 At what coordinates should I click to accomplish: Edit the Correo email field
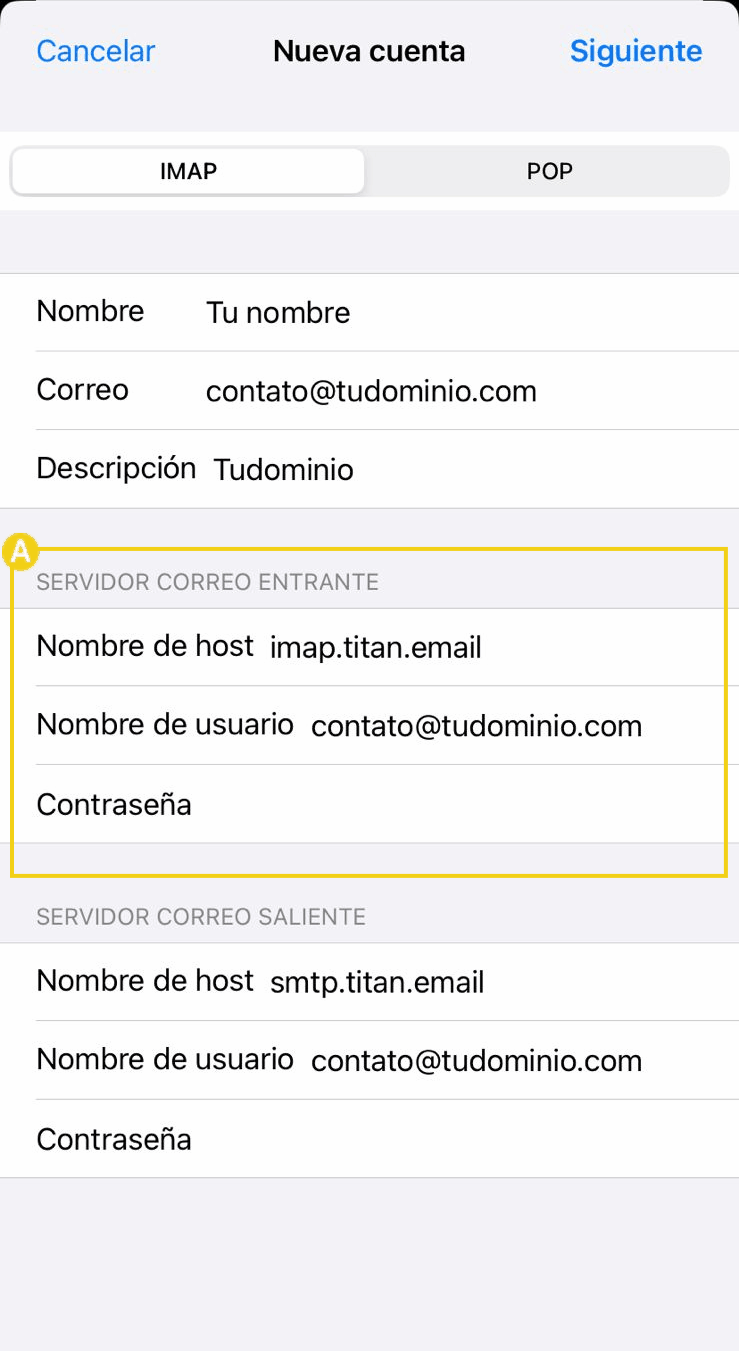point(371,391)
